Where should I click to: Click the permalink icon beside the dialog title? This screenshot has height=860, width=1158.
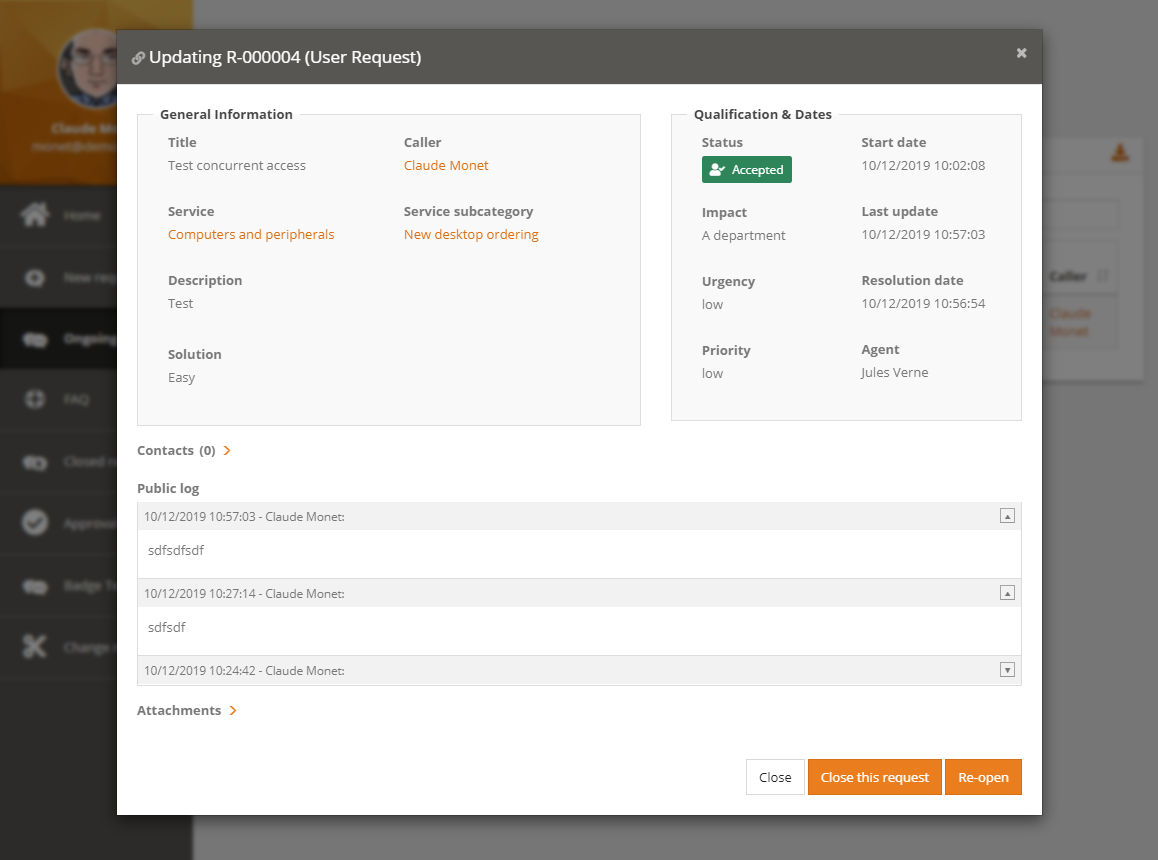click(138, 58)
